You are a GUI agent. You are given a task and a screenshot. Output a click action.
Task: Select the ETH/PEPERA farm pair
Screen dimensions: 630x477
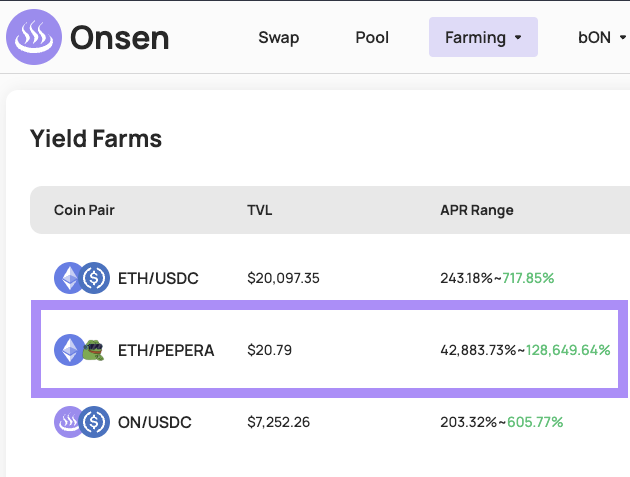point(166,350)
